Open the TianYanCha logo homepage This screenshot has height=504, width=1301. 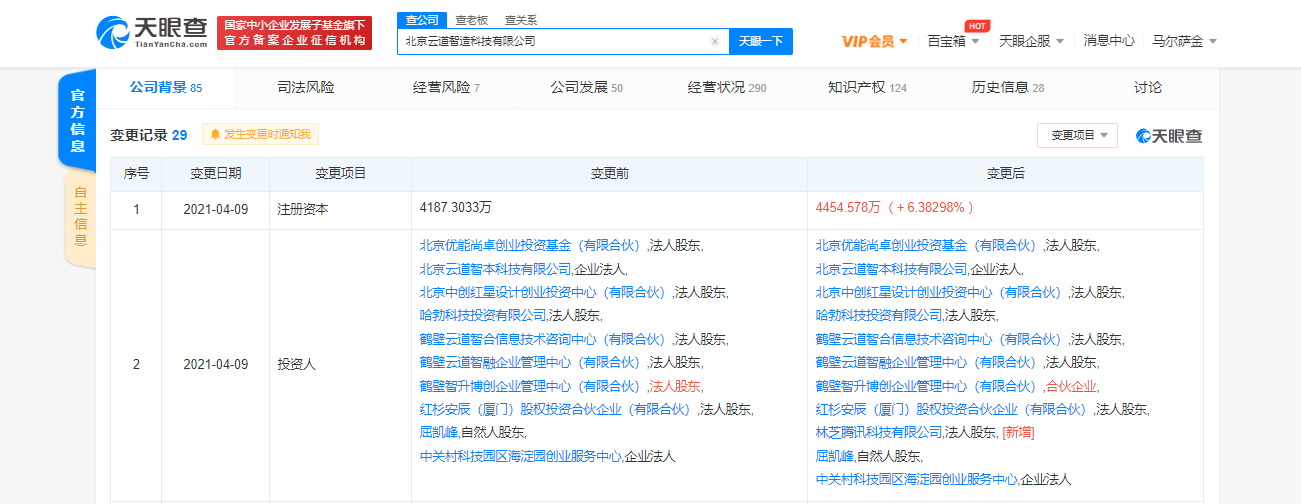(151, 34)
